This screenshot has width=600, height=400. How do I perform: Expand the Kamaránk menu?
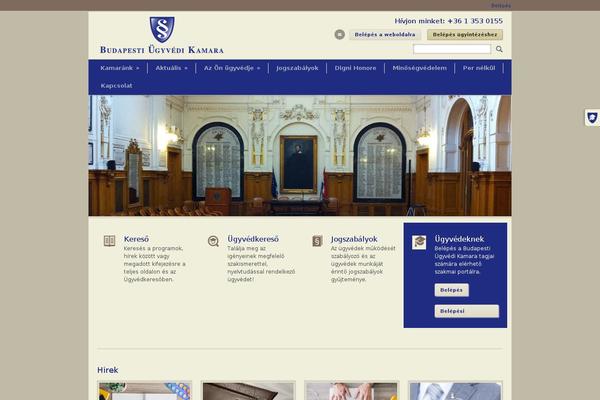pyautogui.click(x=120, y=68)
